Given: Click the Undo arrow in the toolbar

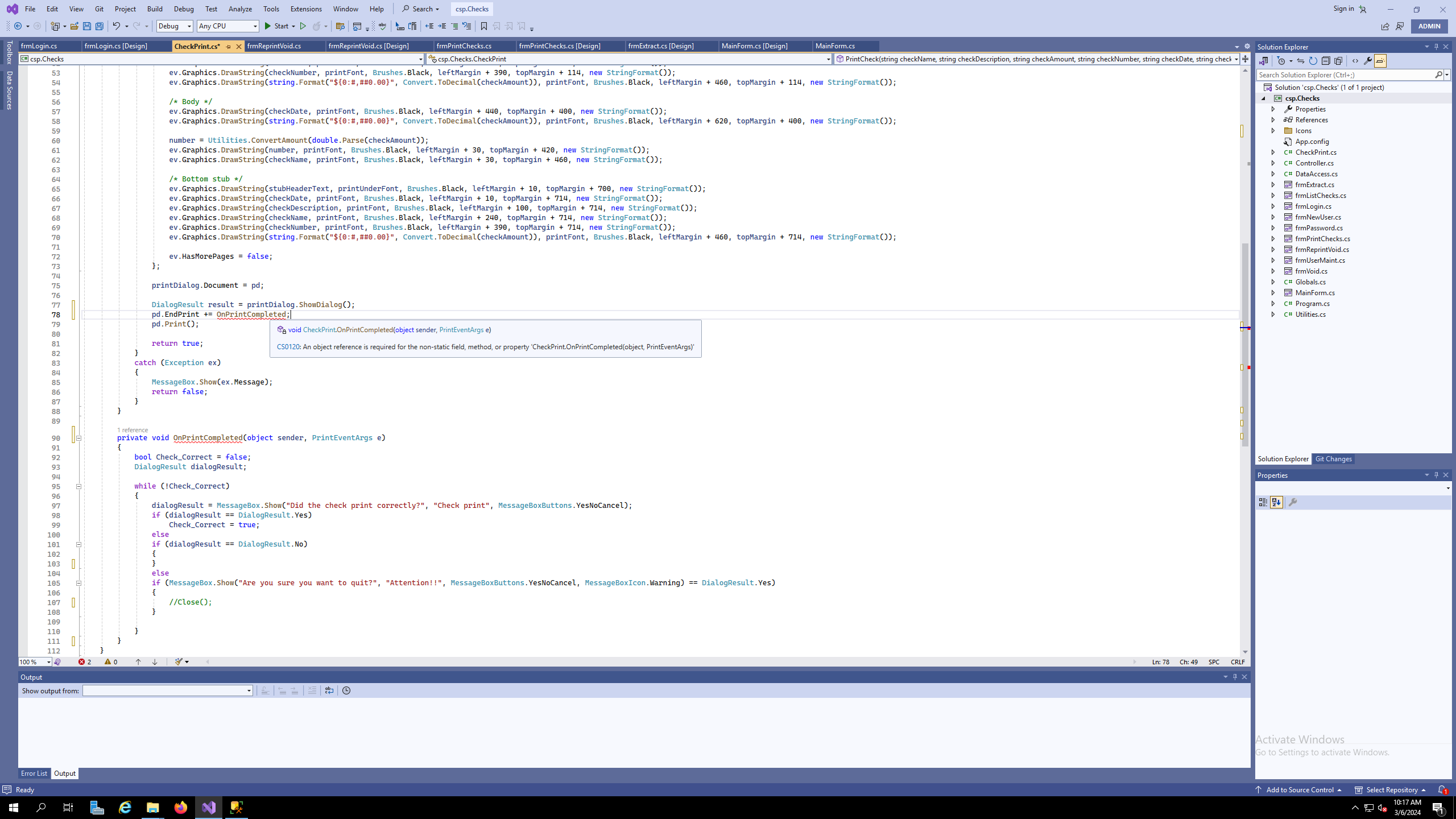Looking at the screenshot, I should coord(116,26).
